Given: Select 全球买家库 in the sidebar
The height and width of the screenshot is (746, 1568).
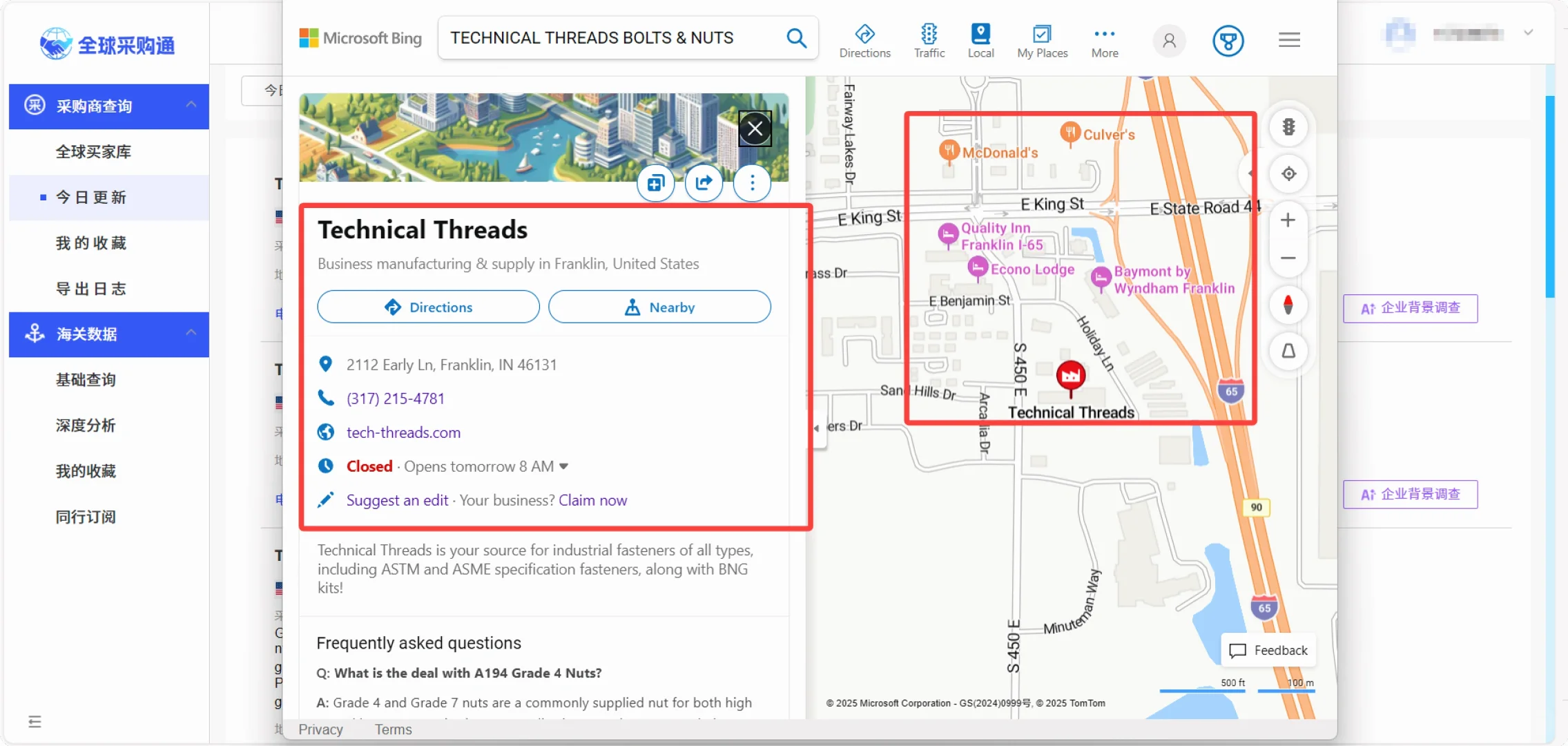Looking at the screenshot, I should [x=93, y=151].
